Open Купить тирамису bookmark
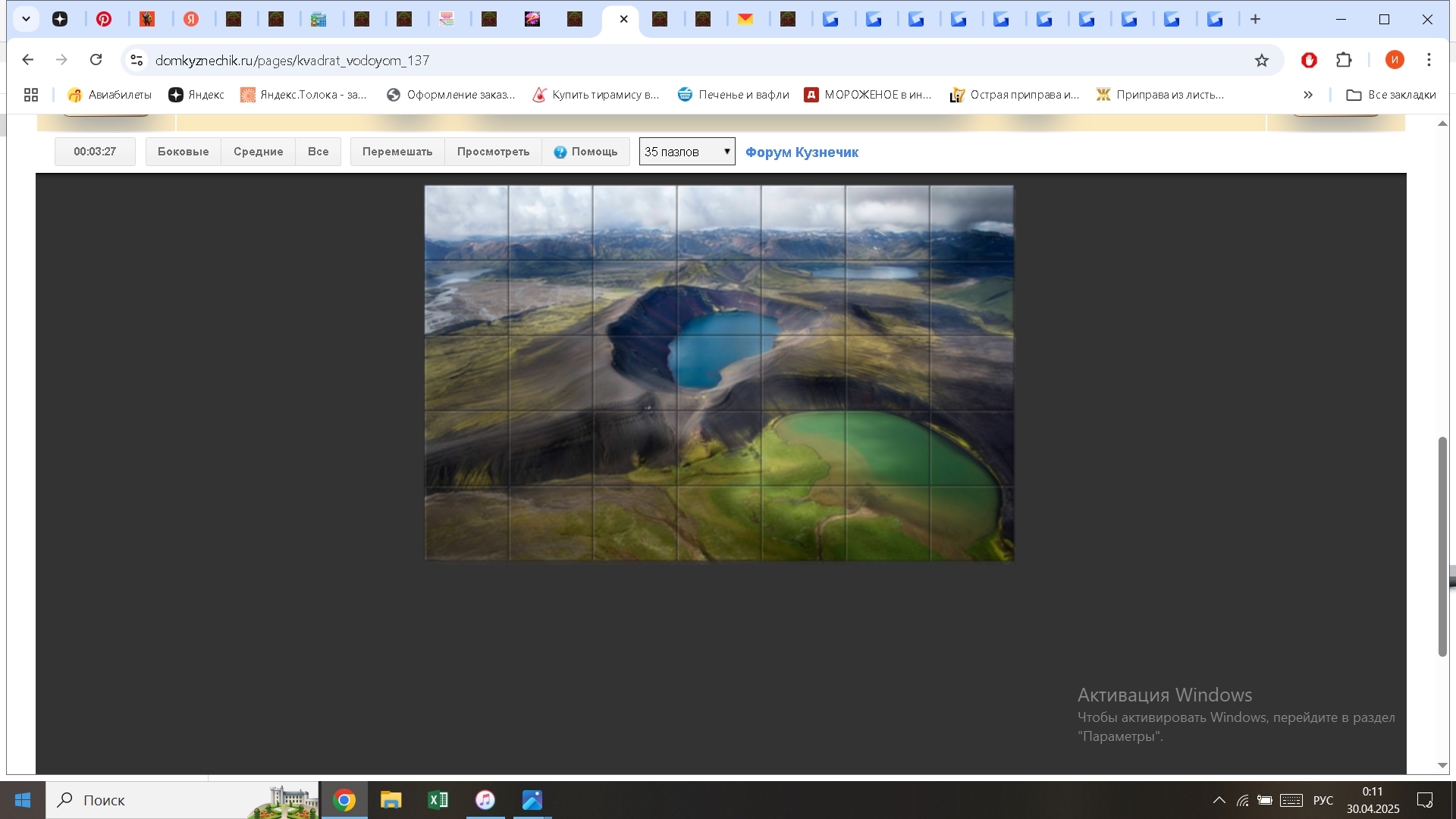This screenshot has width=1456, height=819. tap(596, 95)
